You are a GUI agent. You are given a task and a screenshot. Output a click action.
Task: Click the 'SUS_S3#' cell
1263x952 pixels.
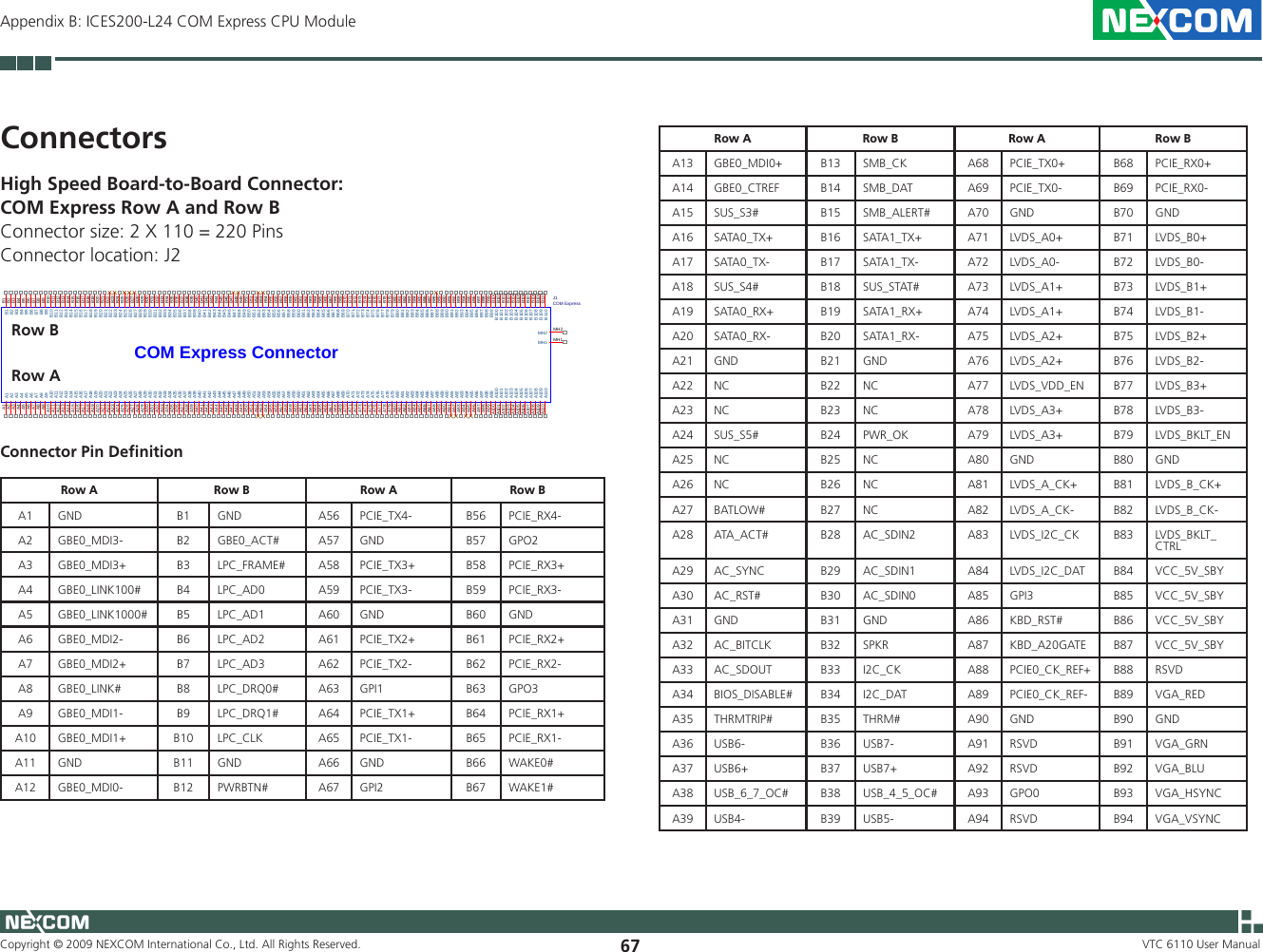(756, 212)
